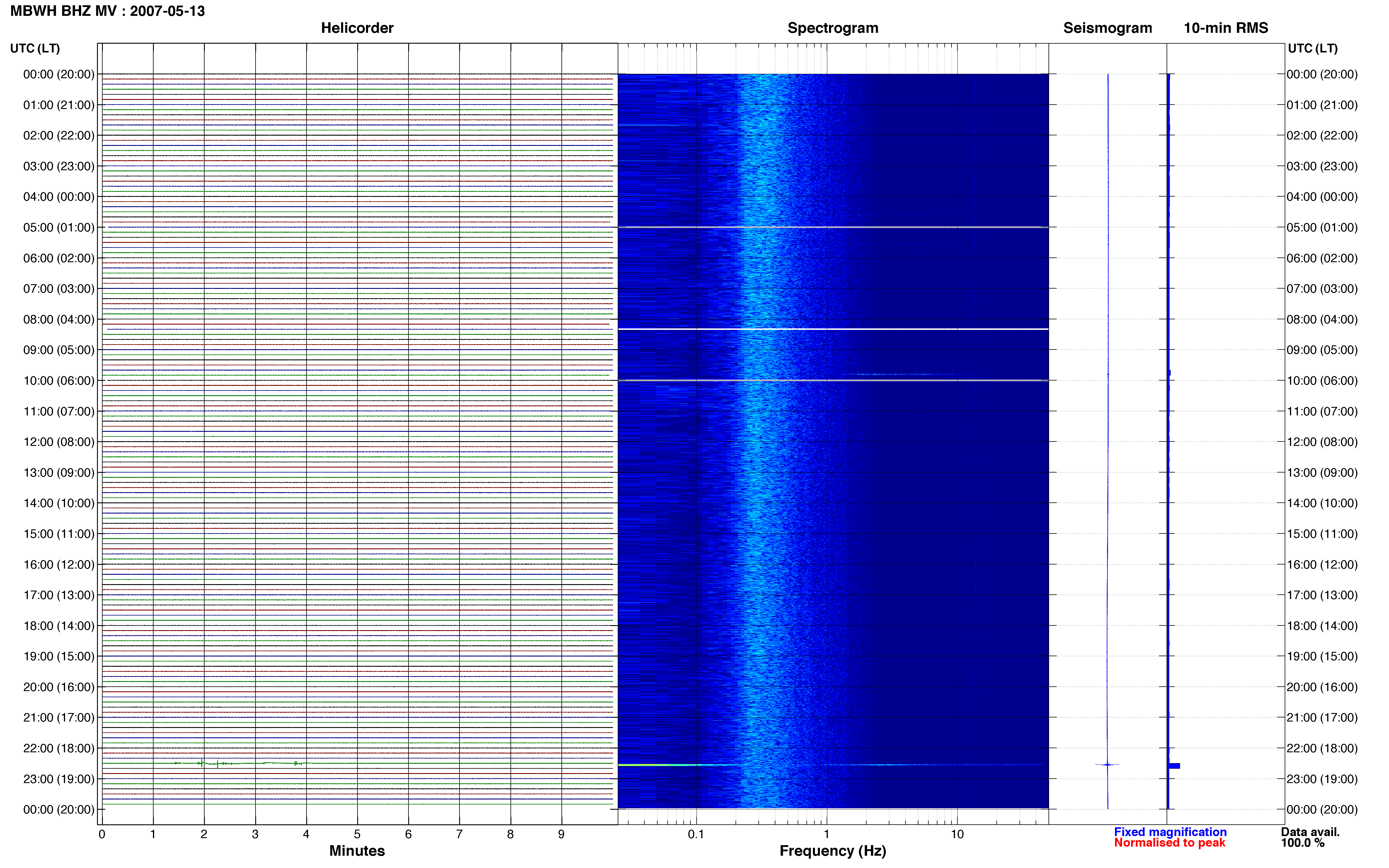Click the seismogram spike near 22:30
The width and height of the screenshot is (1389, 868).
(x=1108, y=765)
